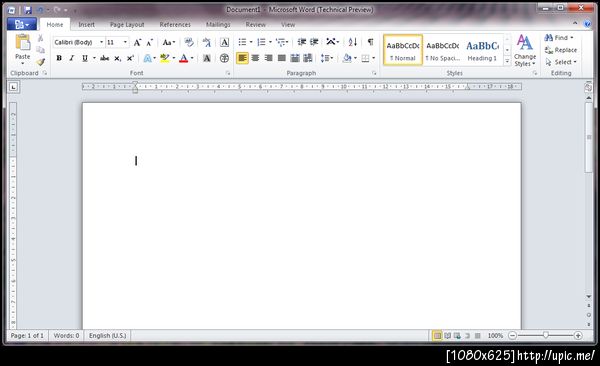Image resolution: width=600 pixels, height=366 pixels.
Task: Open the Borders dropdown arrow
Action: [373, 58]
